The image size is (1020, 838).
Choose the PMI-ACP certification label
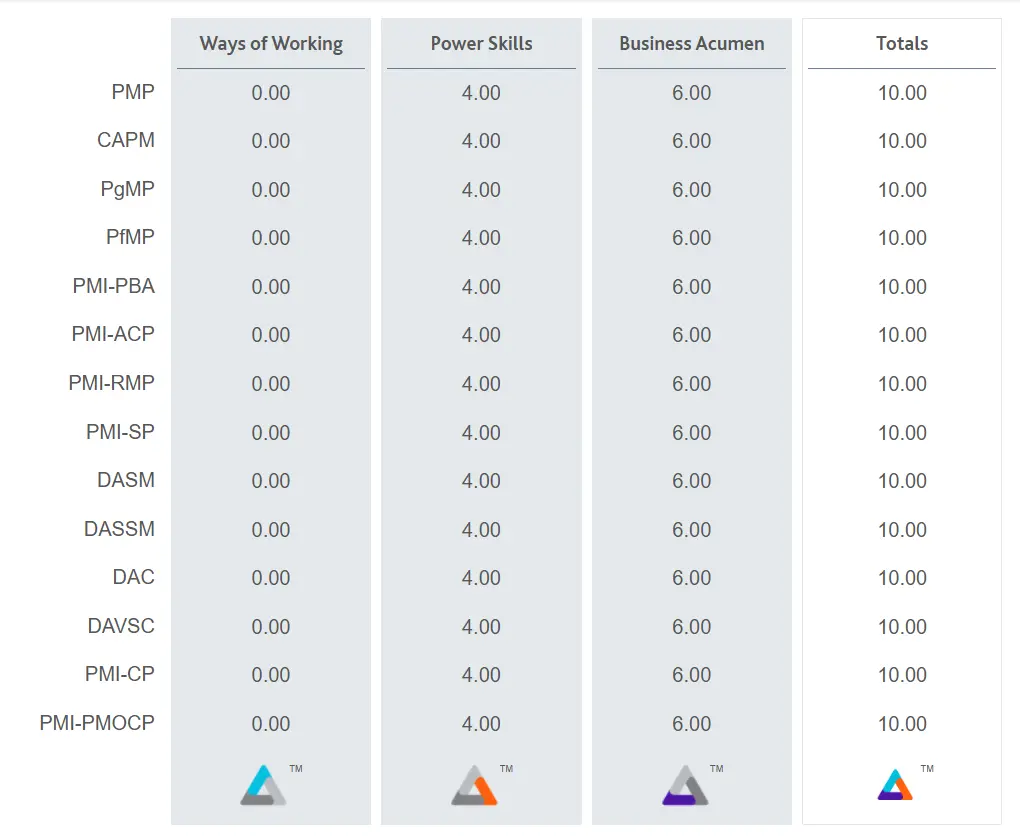[113, 335]
